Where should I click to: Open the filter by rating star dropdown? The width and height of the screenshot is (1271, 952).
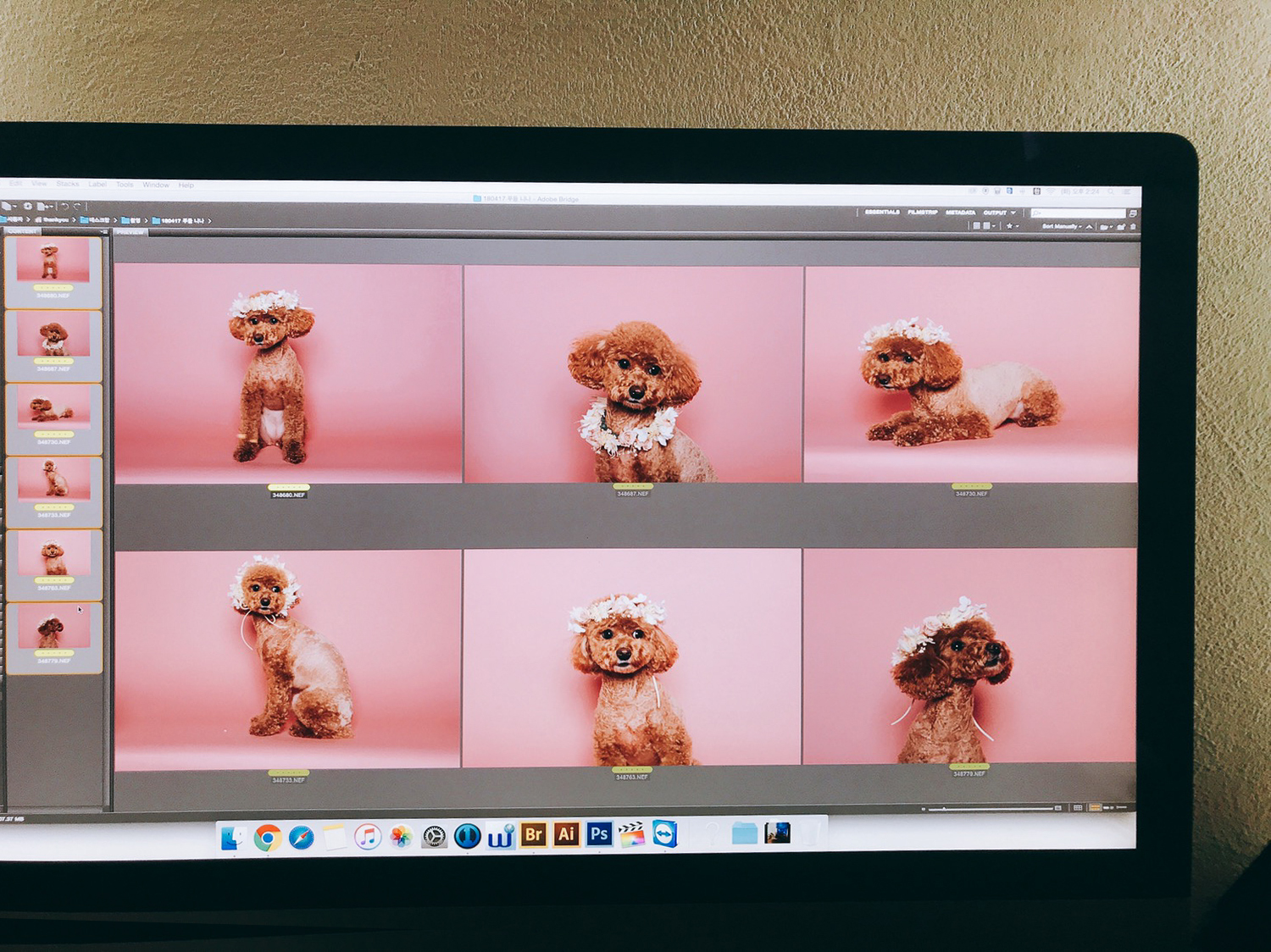(x=1013, y=226)
